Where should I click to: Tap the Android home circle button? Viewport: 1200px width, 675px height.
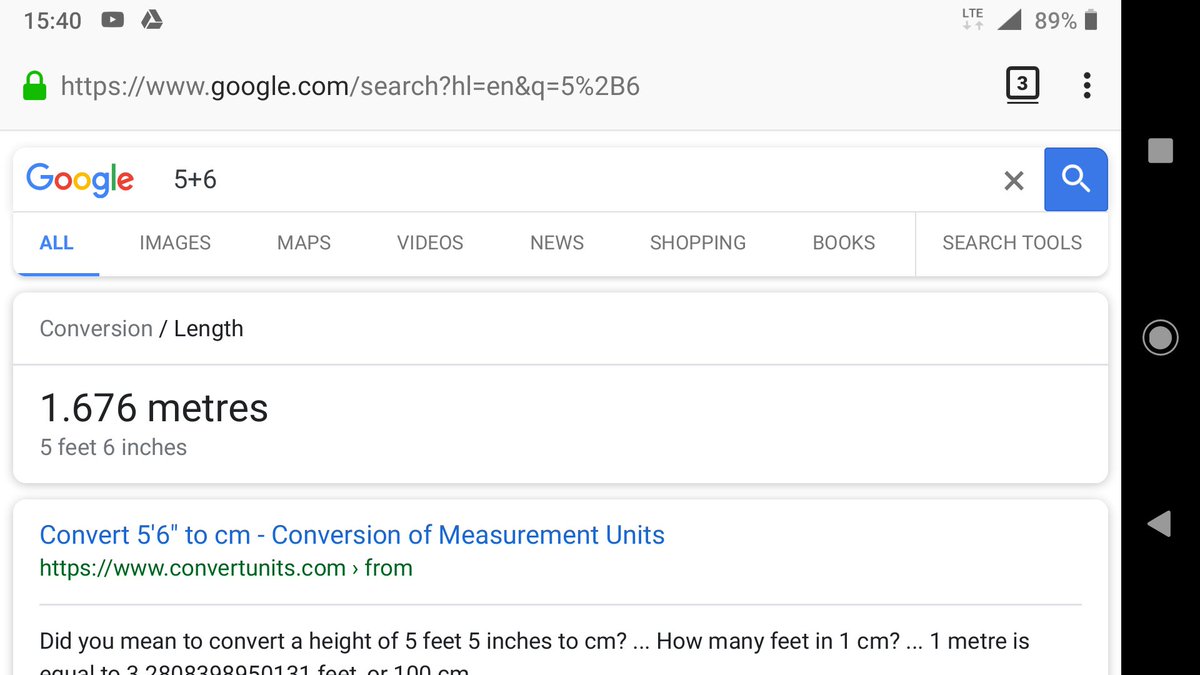[x=1160, y=338]
